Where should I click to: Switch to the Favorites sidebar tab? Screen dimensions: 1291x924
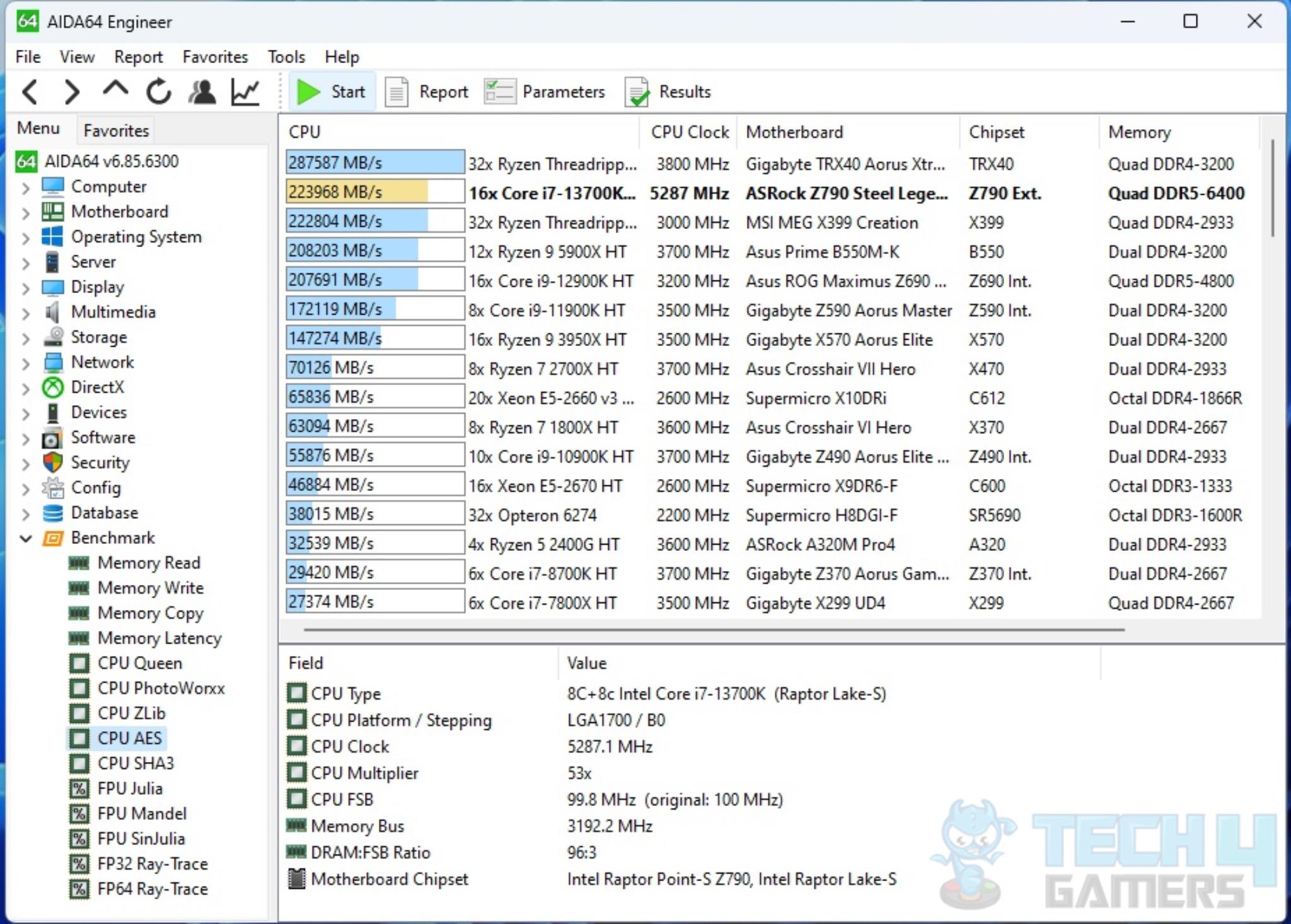(116, 130)
